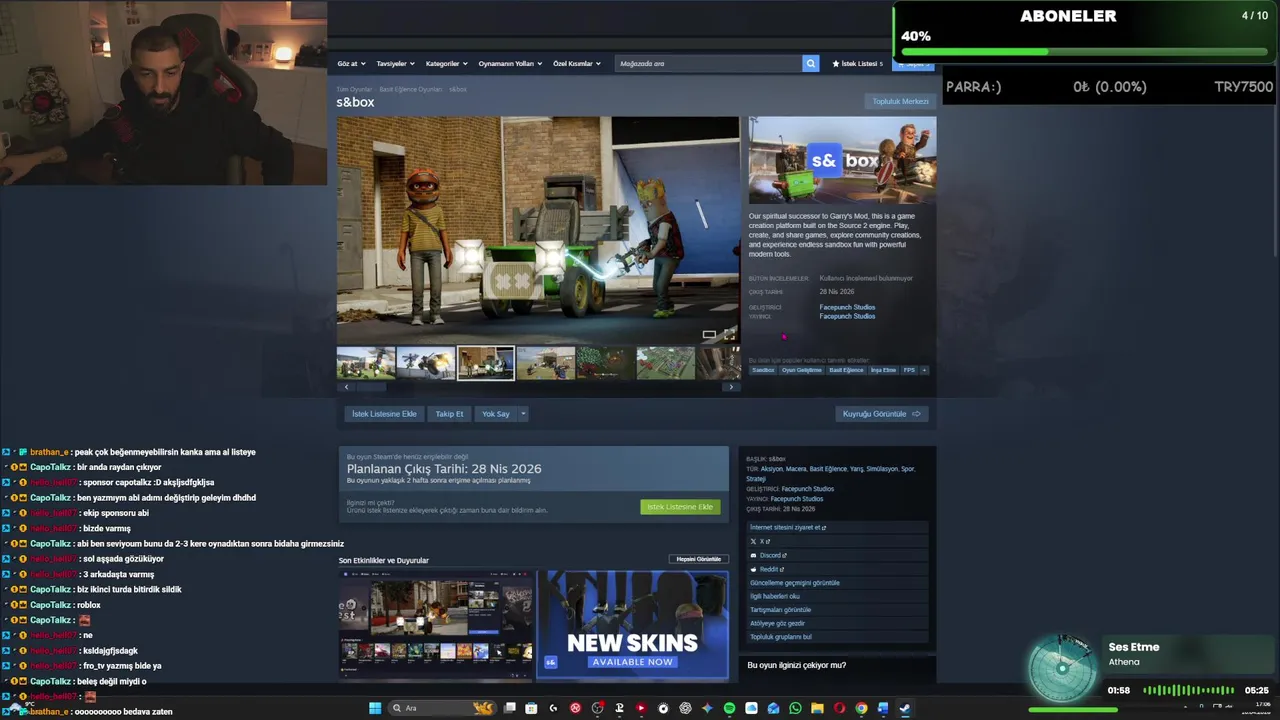Click Atölyeye göz gezdir link
This screenshot has width=1280, height=720.
point(778,623)
